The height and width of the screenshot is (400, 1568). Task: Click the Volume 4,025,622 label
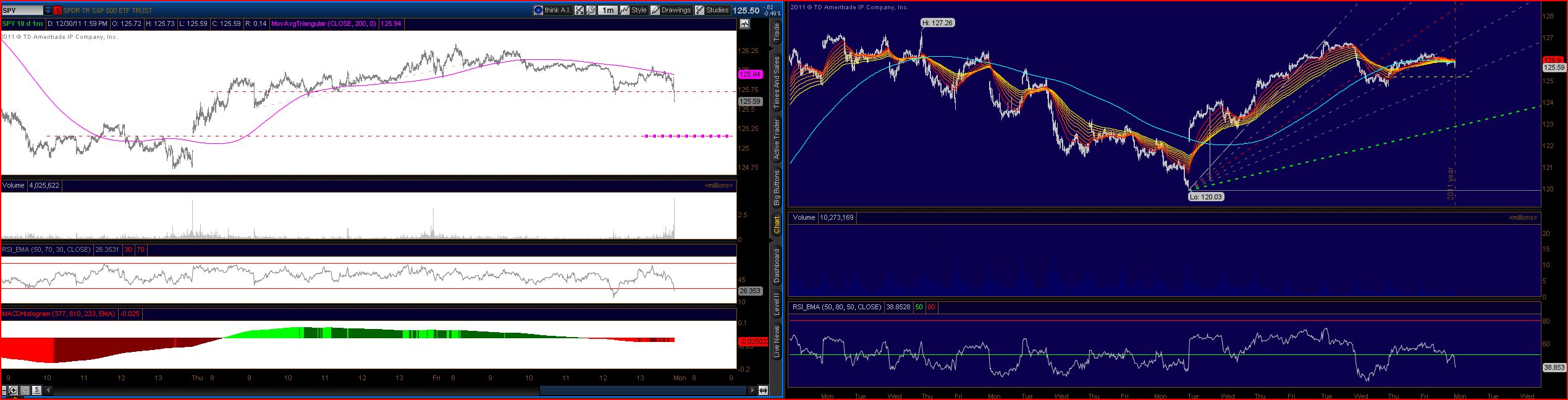[x=30, y=185]
